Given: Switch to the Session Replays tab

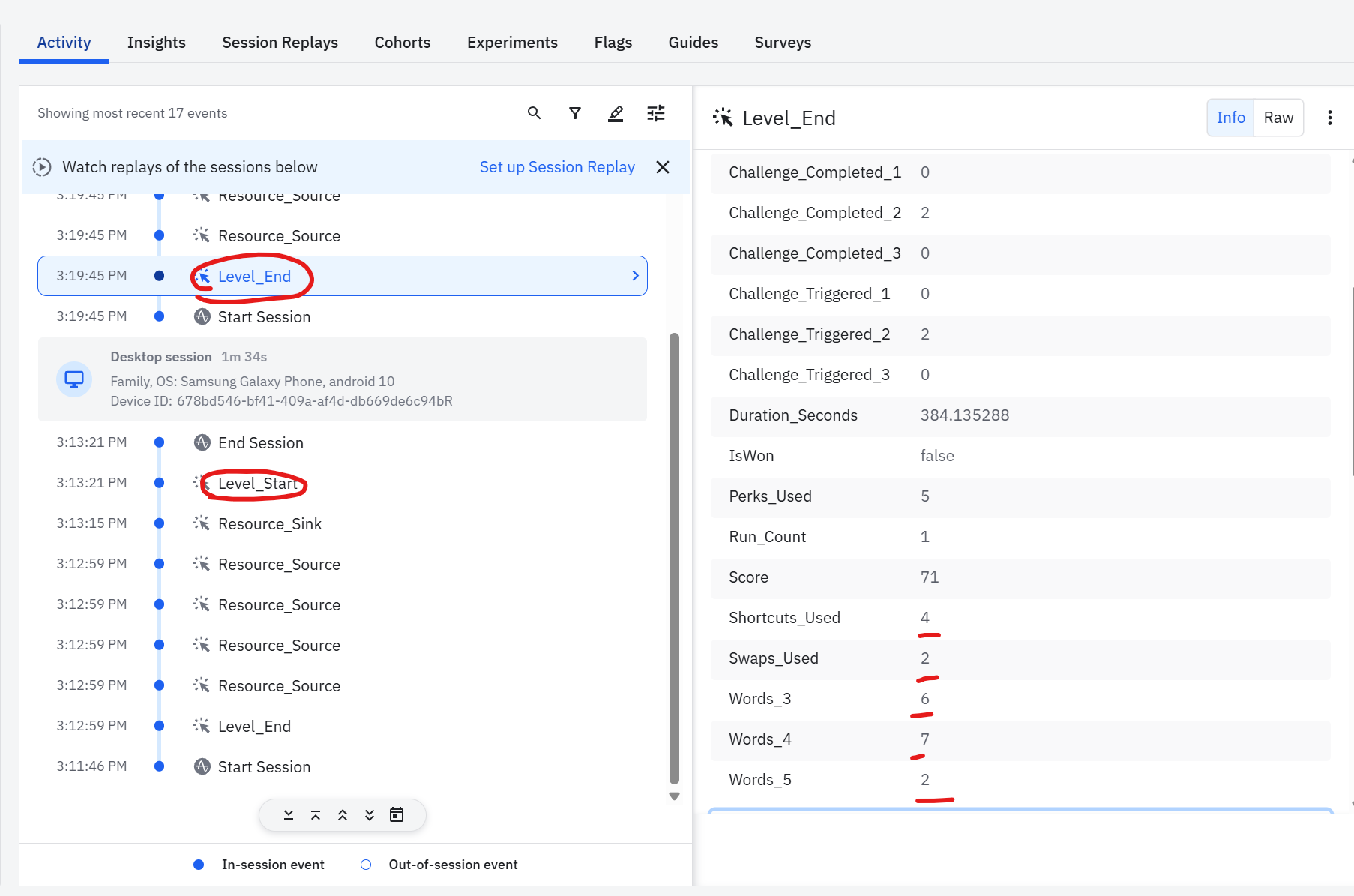Looking at the screenshot, I should 280,43.
